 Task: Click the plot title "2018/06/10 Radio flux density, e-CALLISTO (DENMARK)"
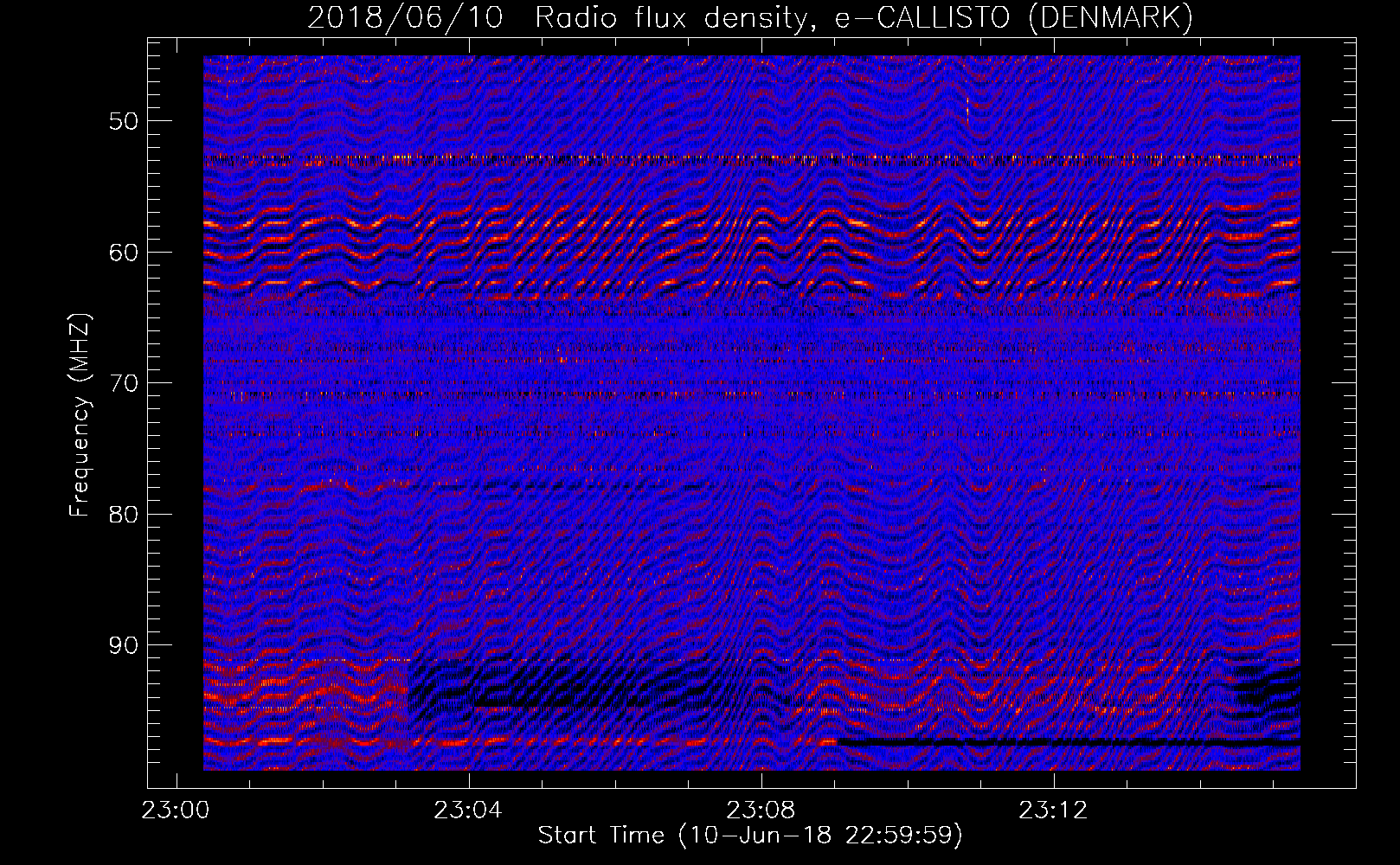[x=750, y=17]
